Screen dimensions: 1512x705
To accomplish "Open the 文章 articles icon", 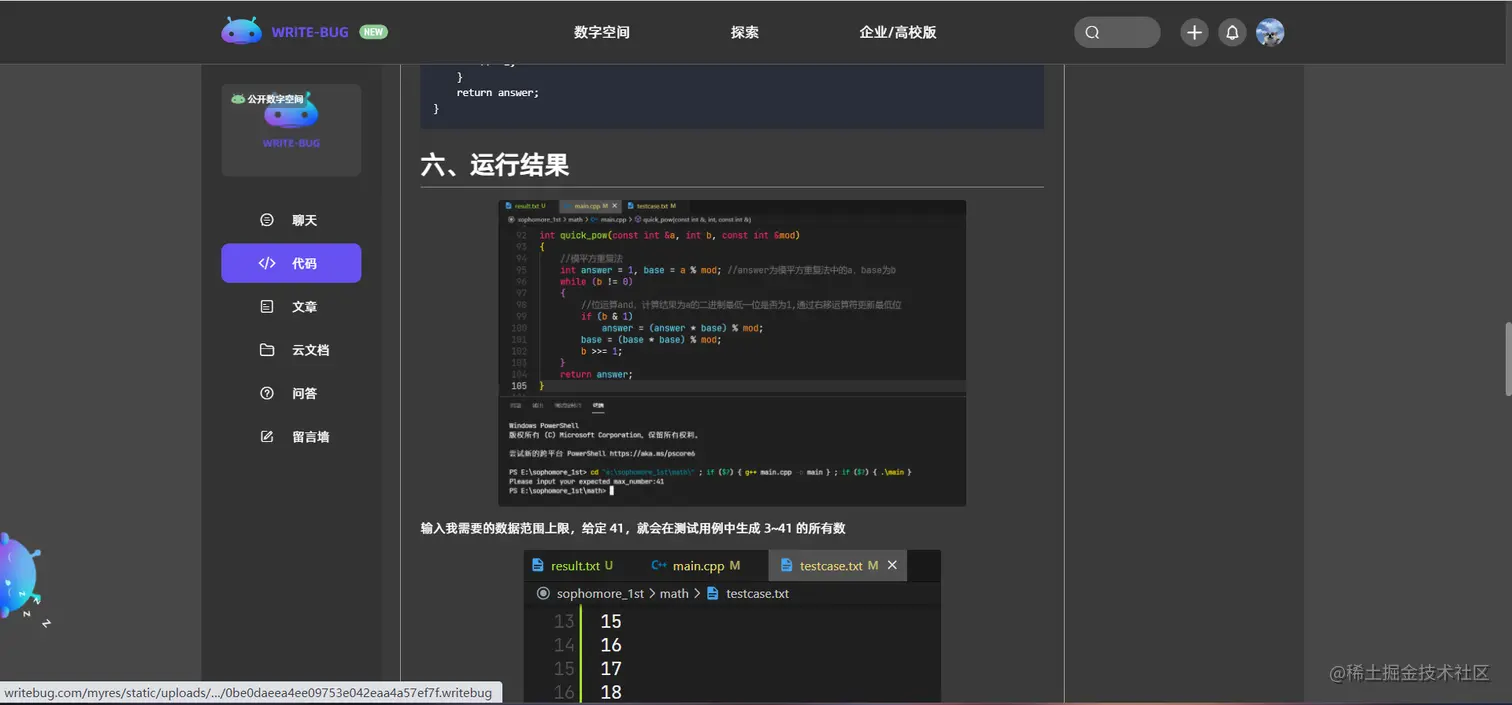I will tap(265, 306).
